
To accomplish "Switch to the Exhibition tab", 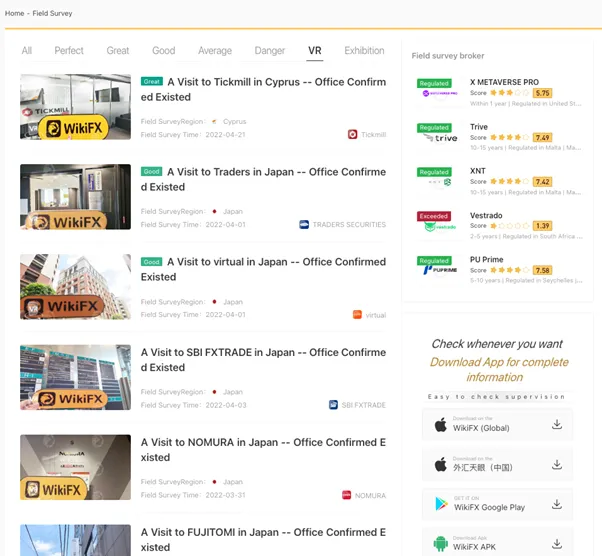I will 364,51.
